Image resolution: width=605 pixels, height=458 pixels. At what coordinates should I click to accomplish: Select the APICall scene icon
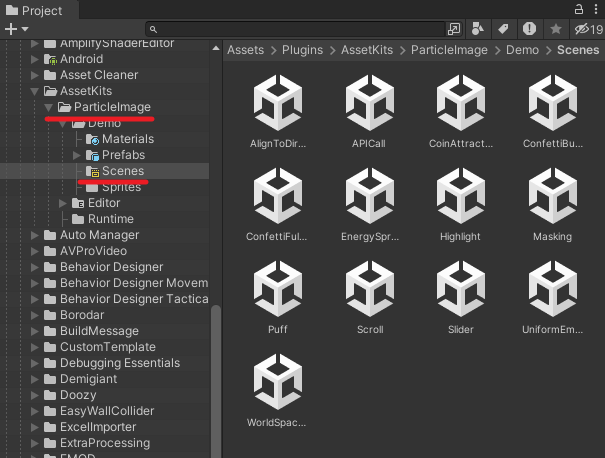click(x=370, y=103)
